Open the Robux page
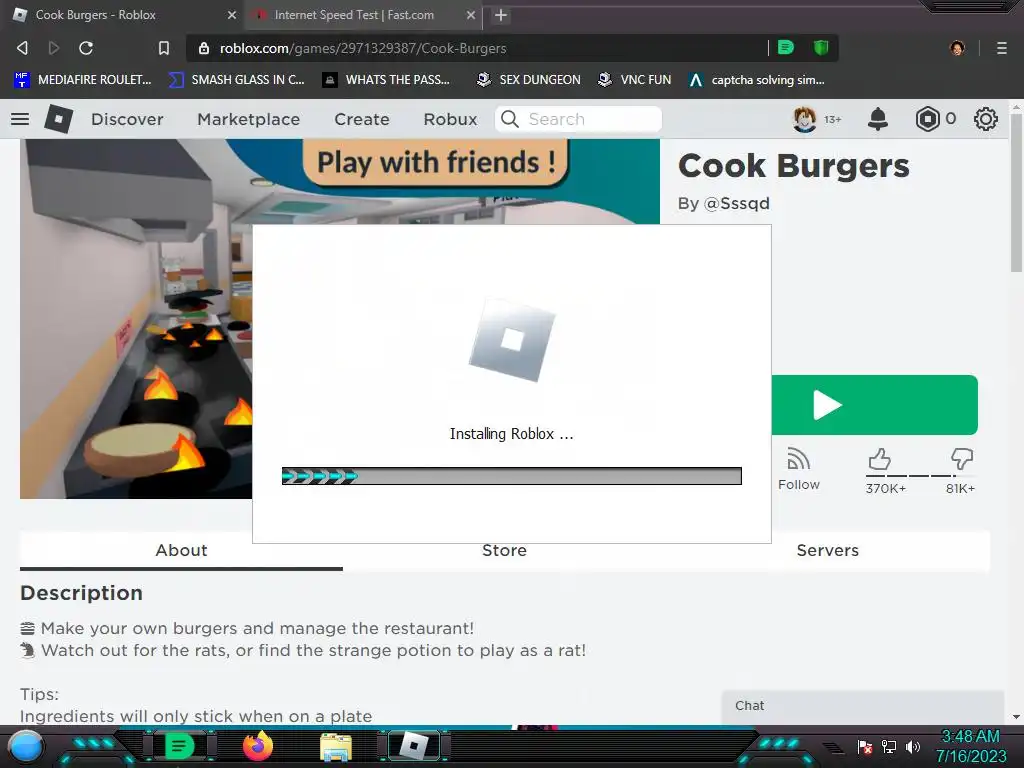The image size is (1024, 768). (450, 120)
